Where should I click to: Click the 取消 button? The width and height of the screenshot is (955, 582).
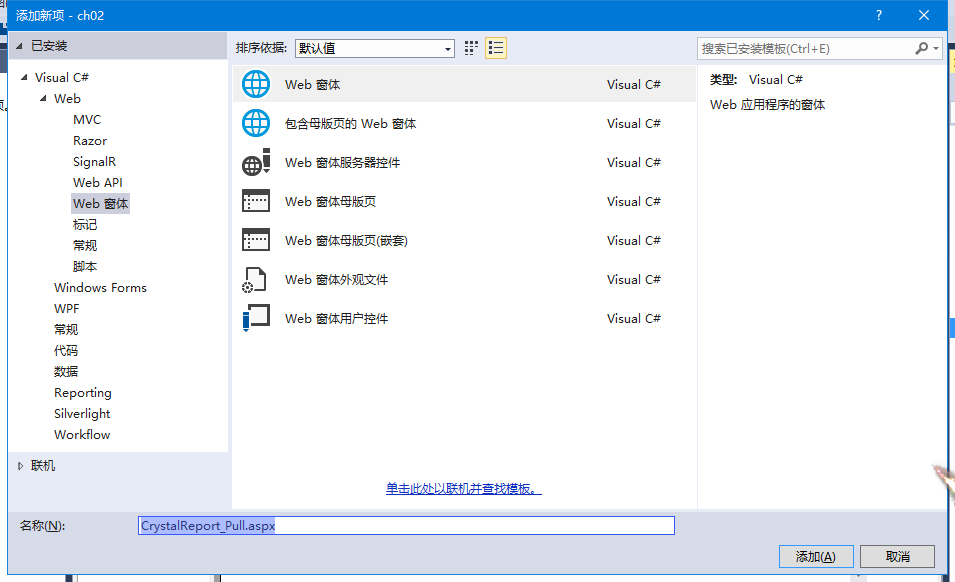[x=898, y=556]
